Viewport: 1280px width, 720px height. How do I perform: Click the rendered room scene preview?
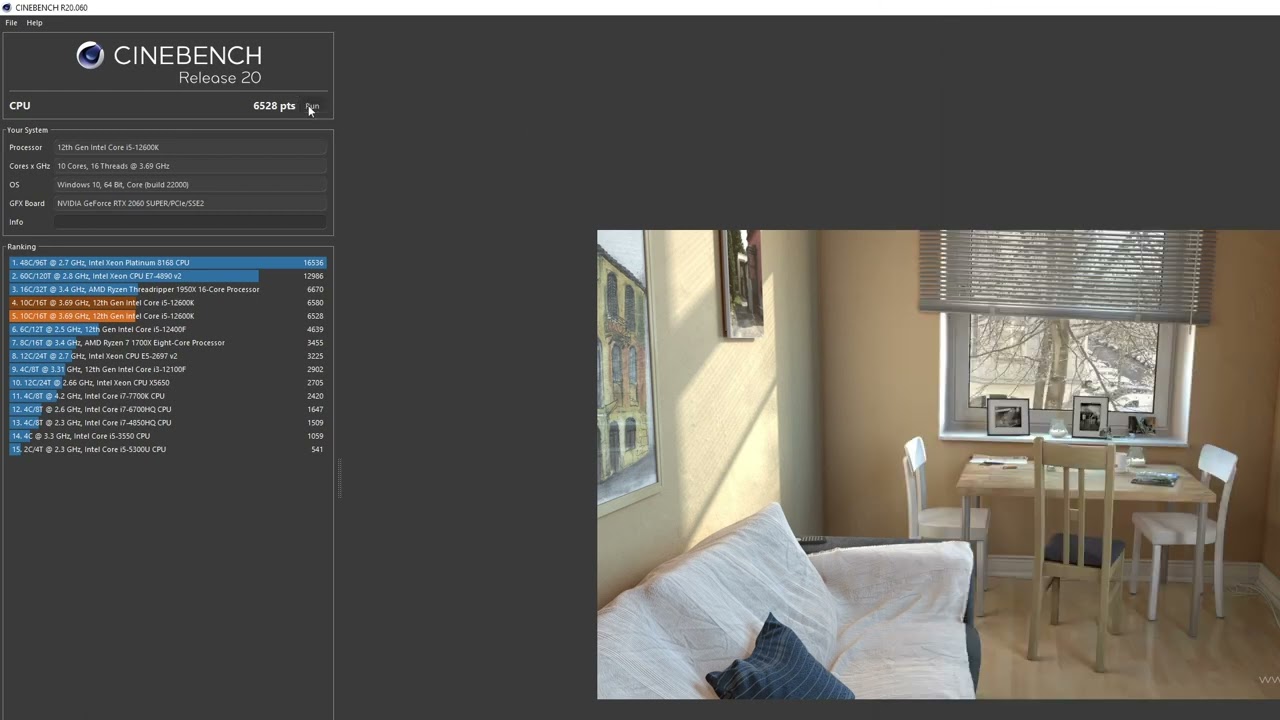[938, 465]
